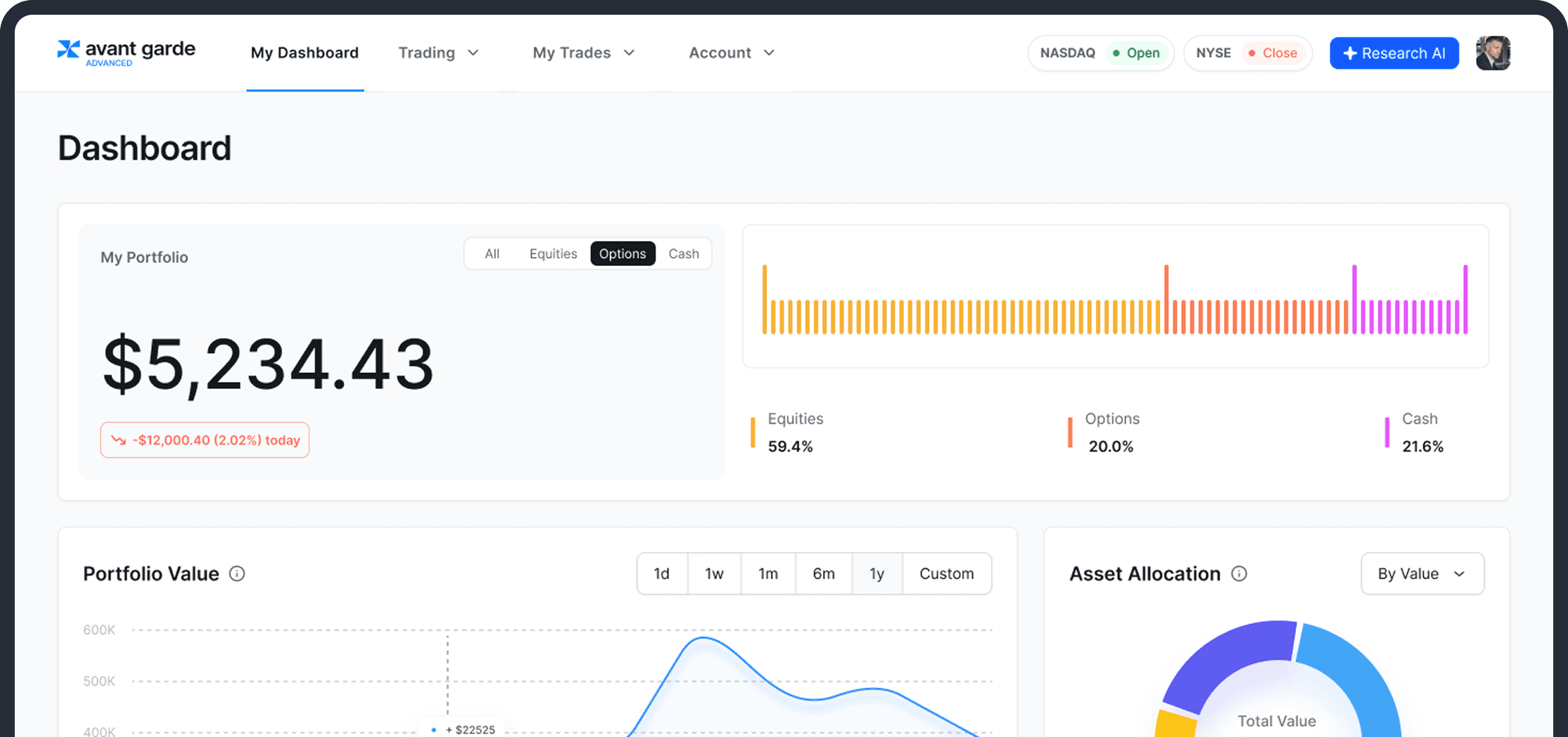Image resolution: width=1568 pixels, height=737 pixels.
Task: Choose the Custom time range button
Action: coord(946,573)
